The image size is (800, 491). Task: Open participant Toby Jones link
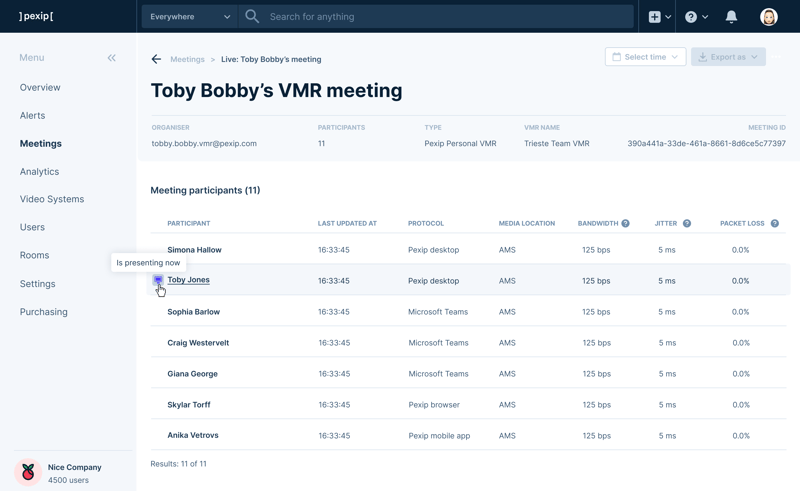pyautogui.click(x=188, y=280)
